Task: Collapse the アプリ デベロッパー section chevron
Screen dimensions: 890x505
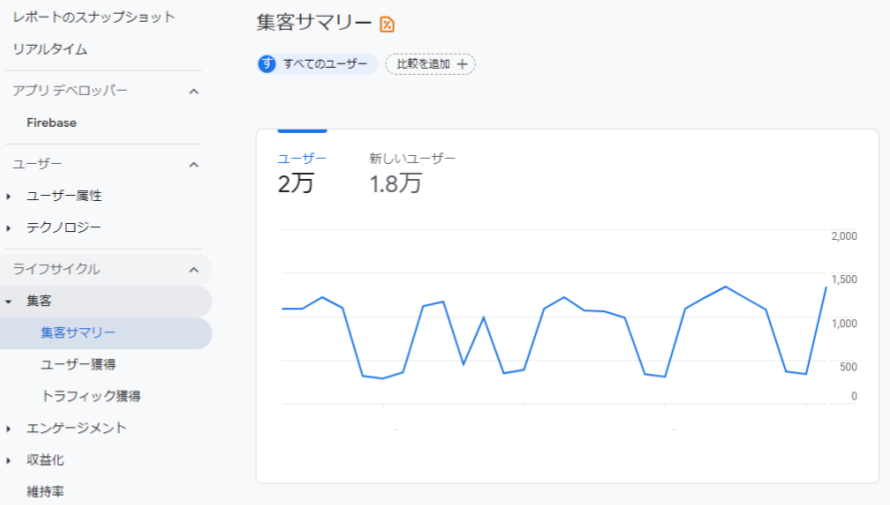Action: click(x=194, y=91)
